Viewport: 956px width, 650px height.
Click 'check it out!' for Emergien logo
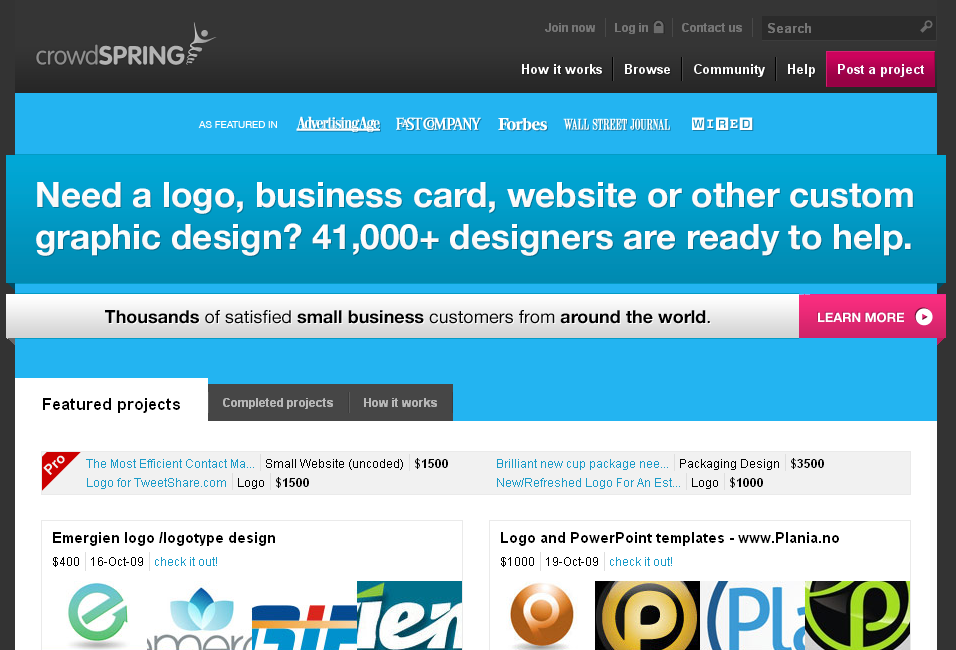click(186, 562)
